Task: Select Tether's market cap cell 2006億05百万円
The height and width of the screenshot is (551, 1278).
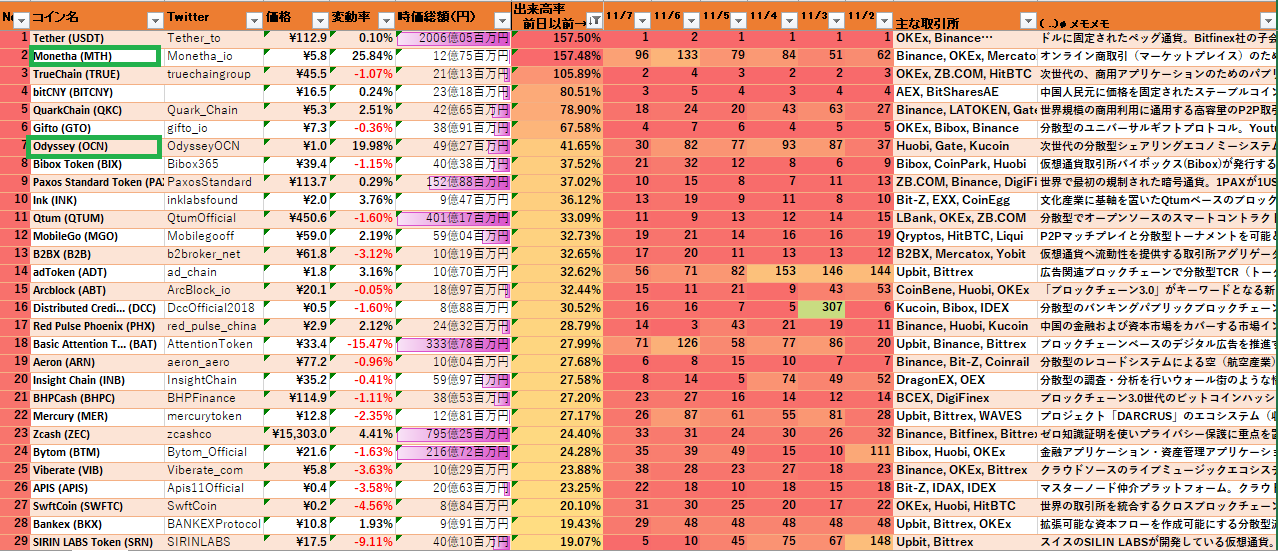Action: point(454,38)
